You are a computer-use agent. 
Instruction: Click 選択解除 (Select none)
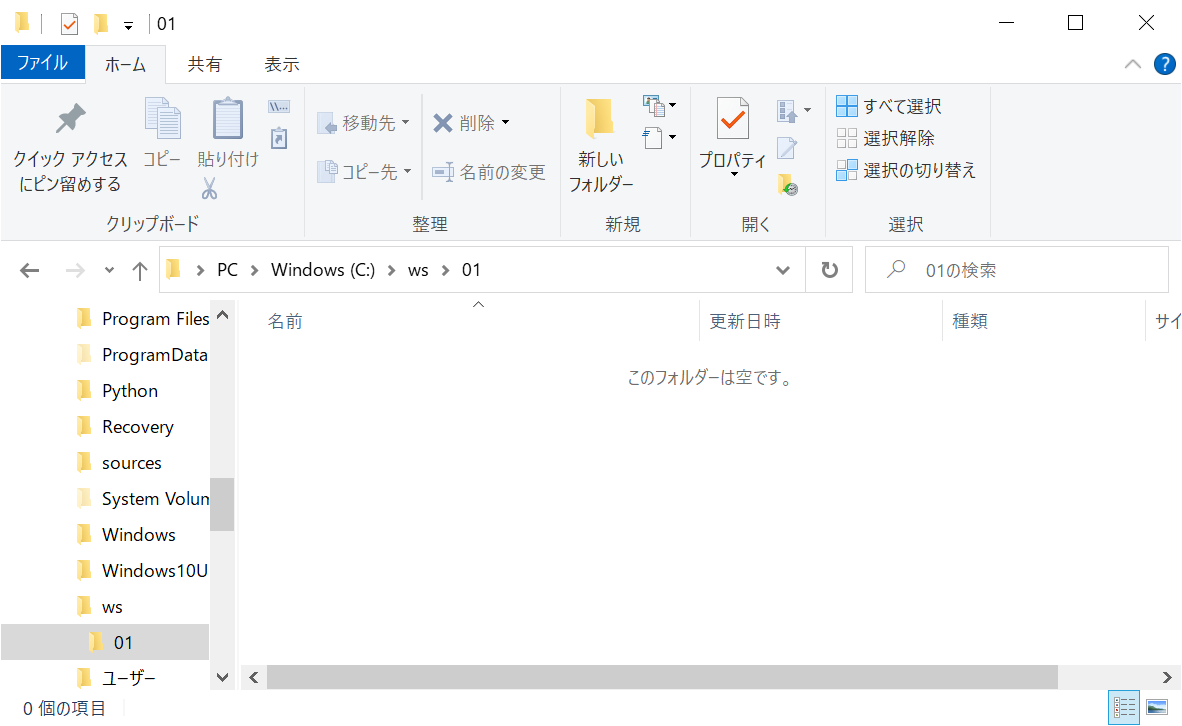click(886, 138)
